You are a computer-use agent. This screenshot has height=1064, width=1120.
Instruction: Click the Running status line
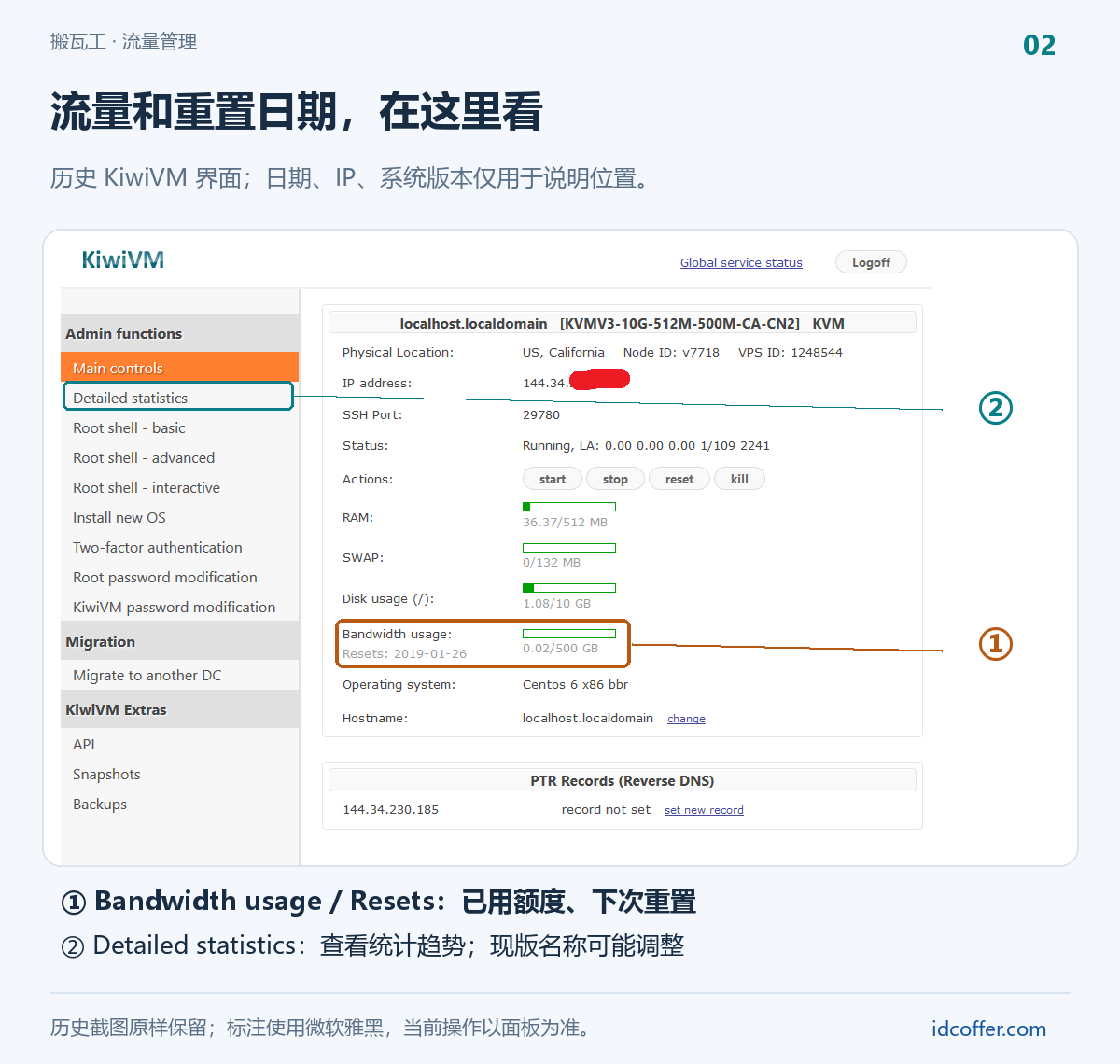646,445
